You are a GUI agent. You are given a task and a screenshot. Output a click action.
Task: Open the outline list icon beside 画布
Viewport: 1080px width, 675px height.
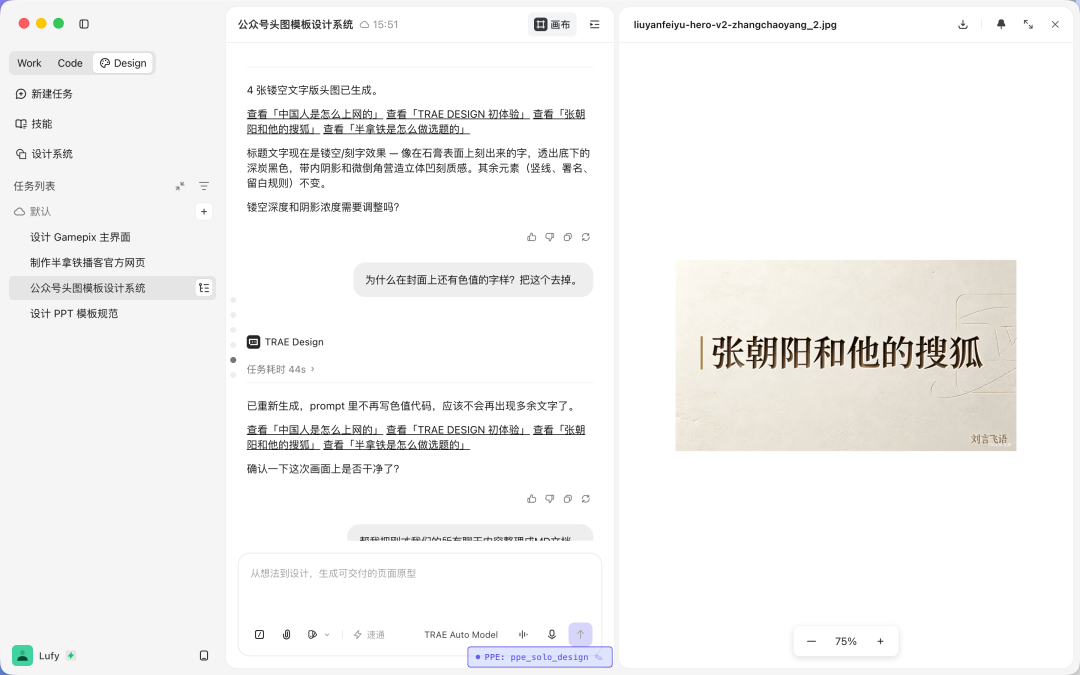point(594,25)
